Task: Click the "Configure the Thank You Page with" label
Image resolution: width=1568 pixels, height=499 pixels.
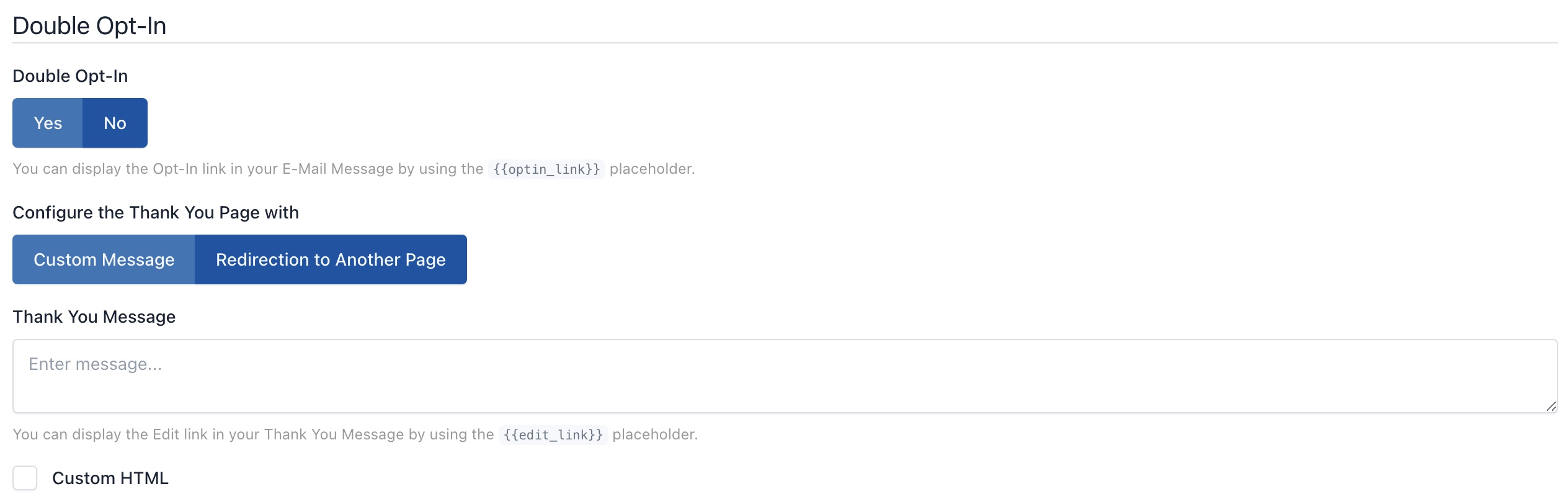Action: 156,212
